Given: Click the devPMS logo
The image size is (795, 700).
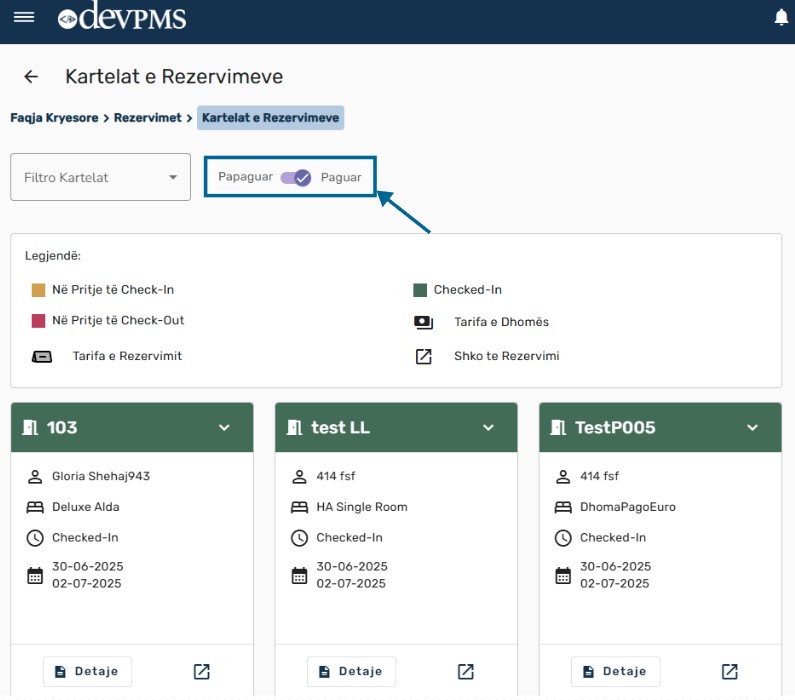Looking at the screenshot, I should [122, 18].
